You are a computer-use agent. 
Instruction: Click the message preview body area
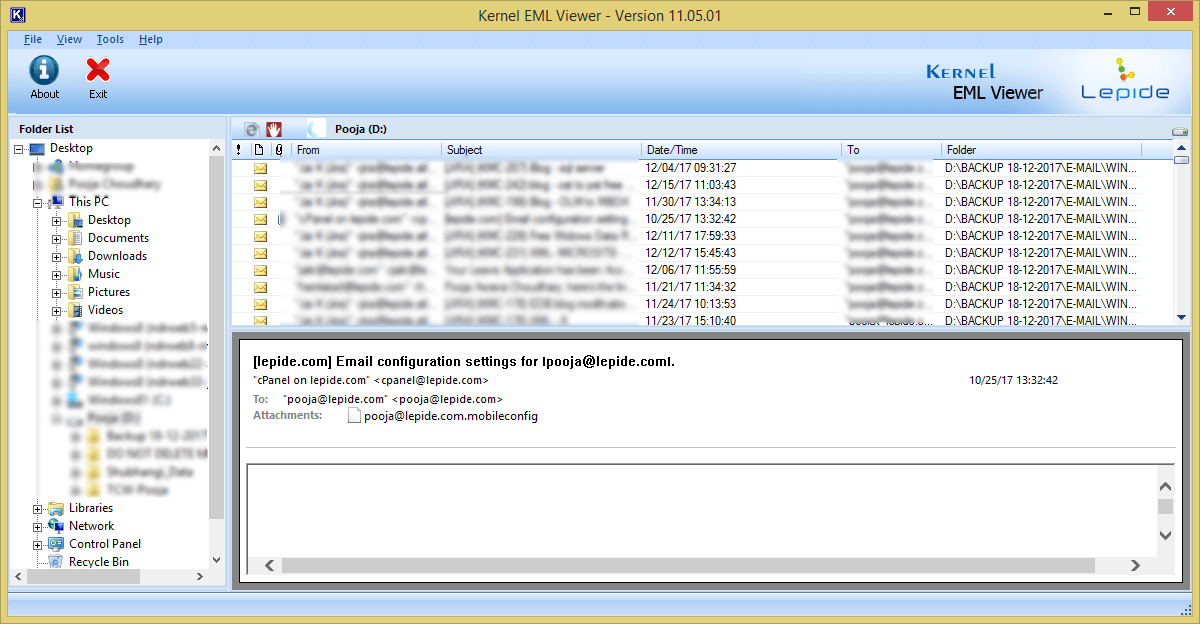pyautogui.click(x=701, y=510)
